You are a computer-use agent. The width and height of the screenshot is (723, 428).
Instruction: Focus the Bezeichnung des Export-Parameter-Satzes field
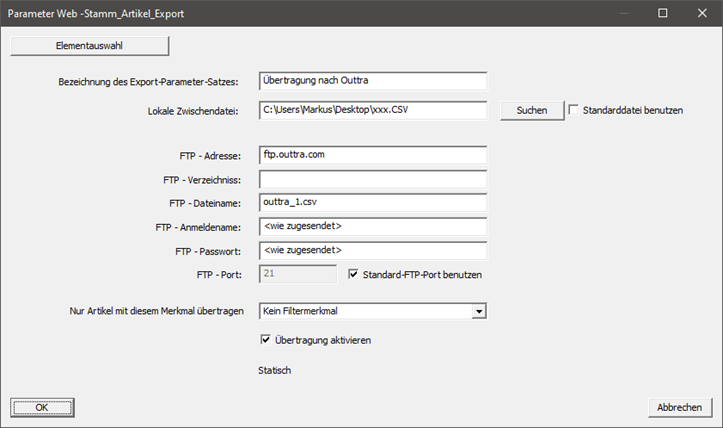[373, 81]
